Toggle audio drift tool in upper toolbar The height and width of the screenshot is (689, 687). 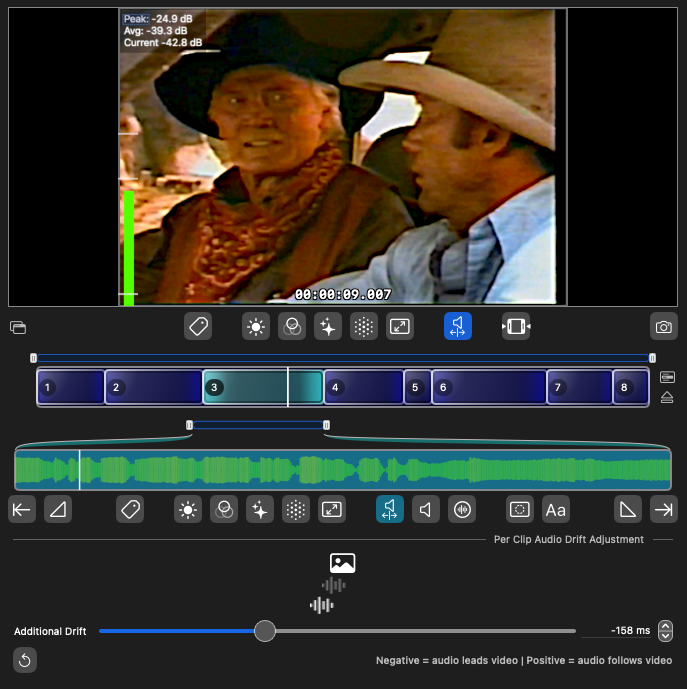[x=458, y=326]
